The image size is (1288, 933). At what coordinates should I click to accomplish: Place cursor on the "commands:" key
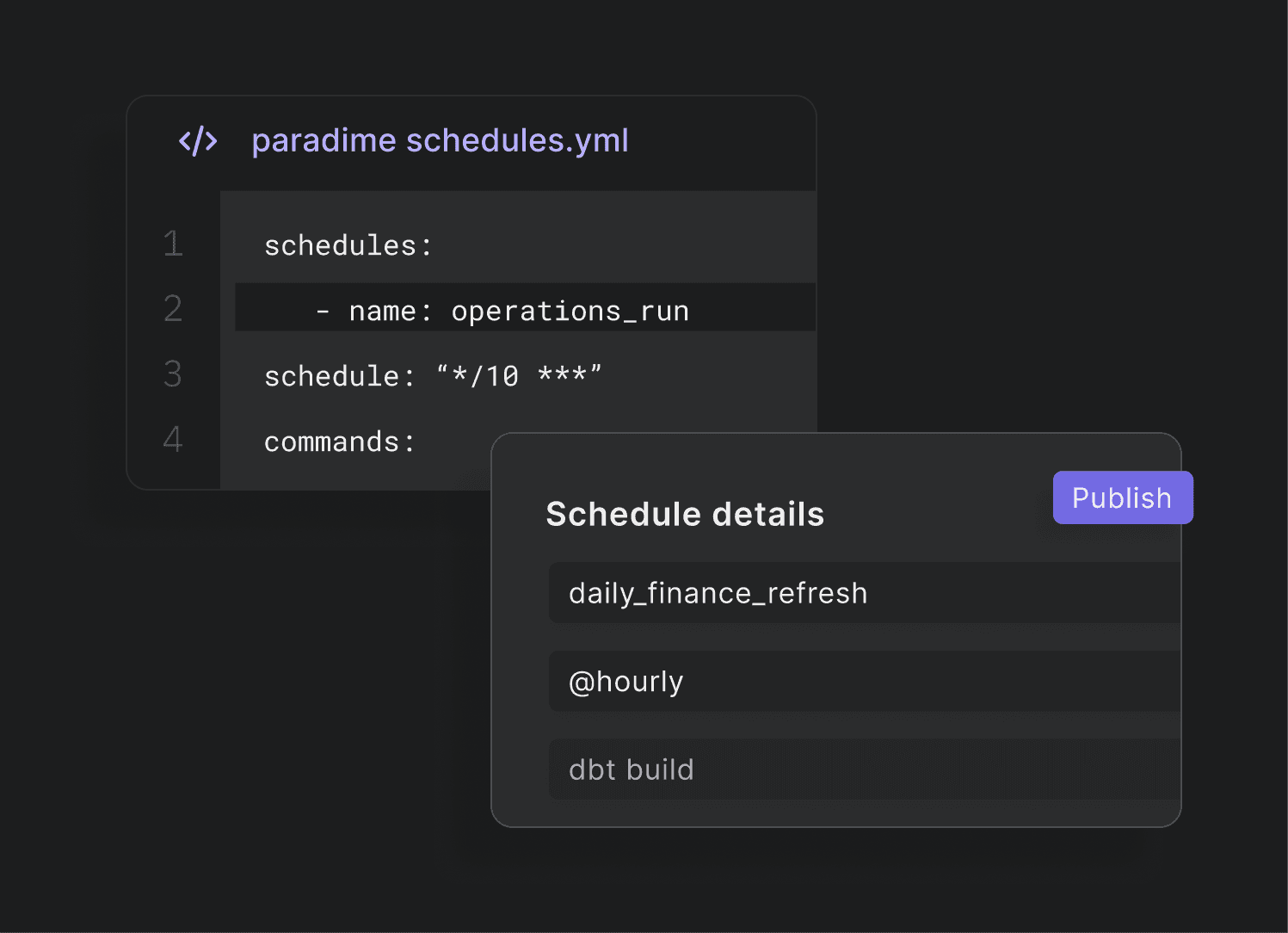(339, 442)
